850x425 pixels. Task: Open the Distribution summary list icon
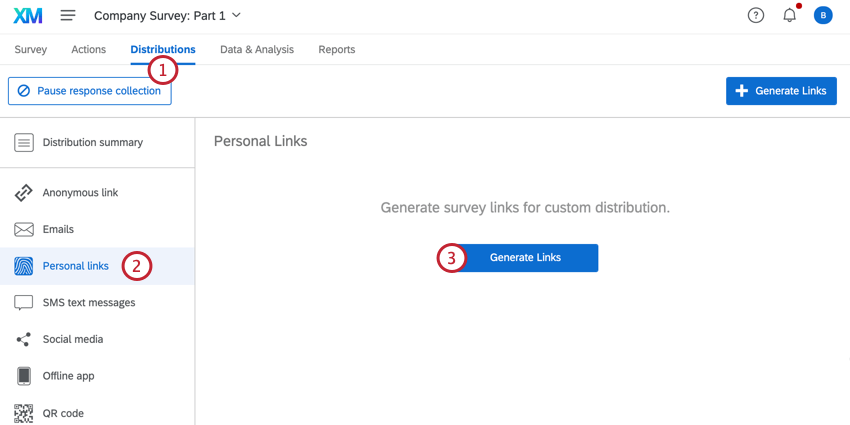point(24,143)
